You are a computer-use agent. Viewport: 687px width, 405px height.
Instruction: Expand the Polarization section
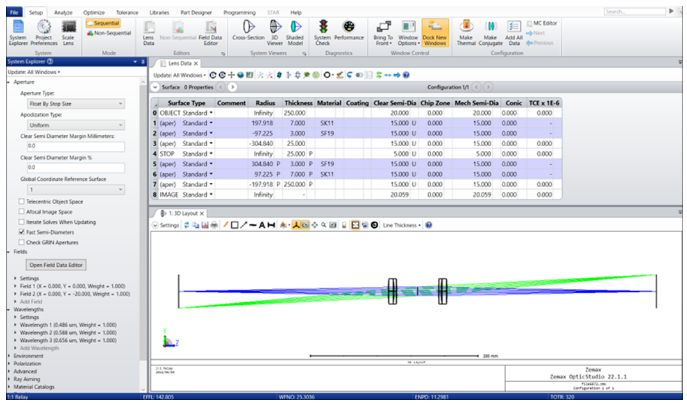point(27,364)
